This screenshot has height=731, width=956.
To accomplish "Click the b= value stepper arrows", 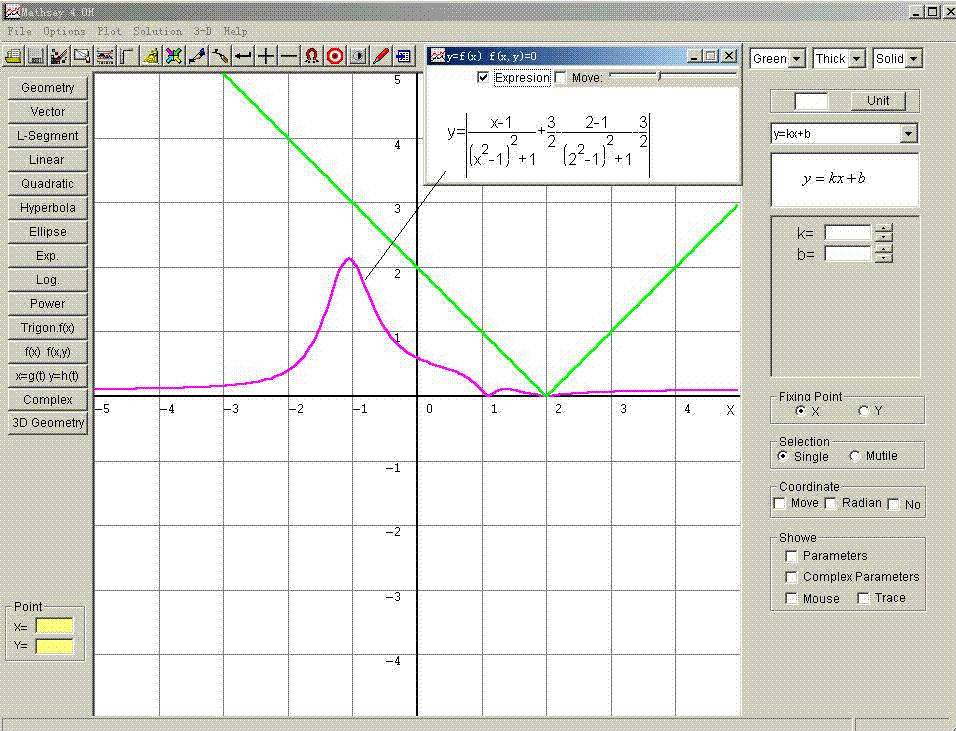I will pyautogui.click(x=883, y=254).
